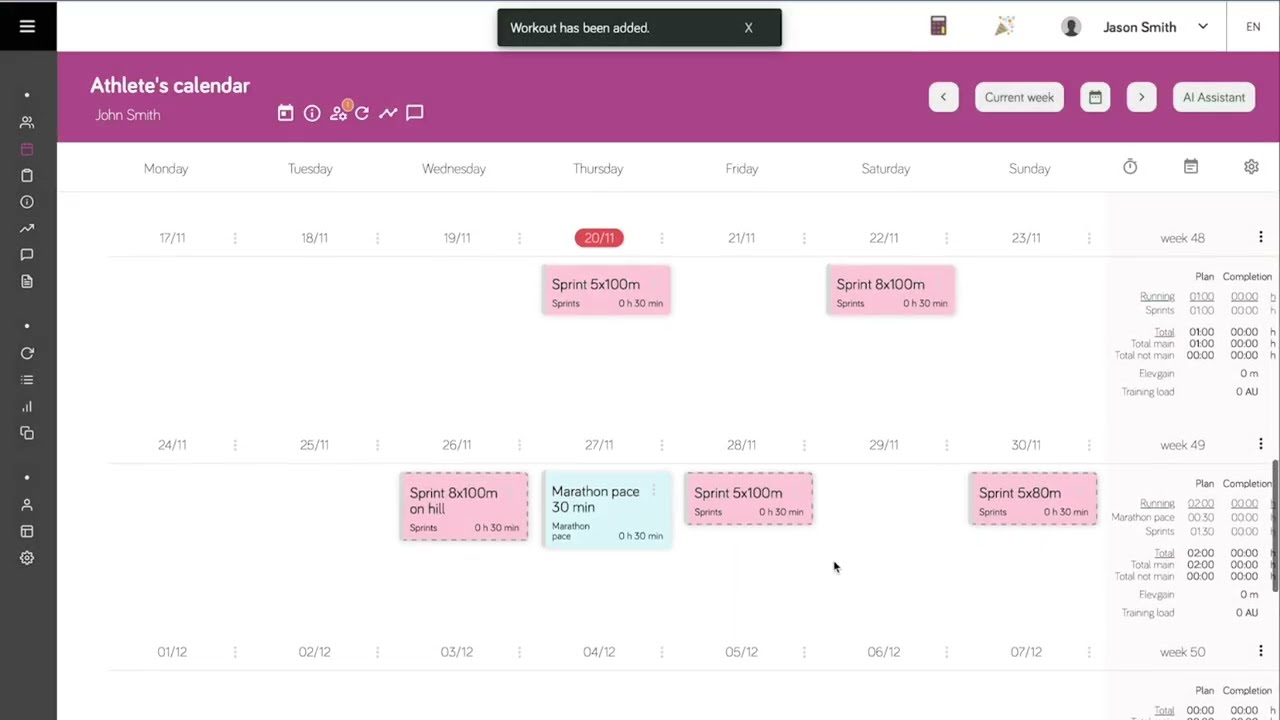Open the list icon in sidebar
Screen dimensions: 1280x720
pyautogui.click(x=27, y=380)
